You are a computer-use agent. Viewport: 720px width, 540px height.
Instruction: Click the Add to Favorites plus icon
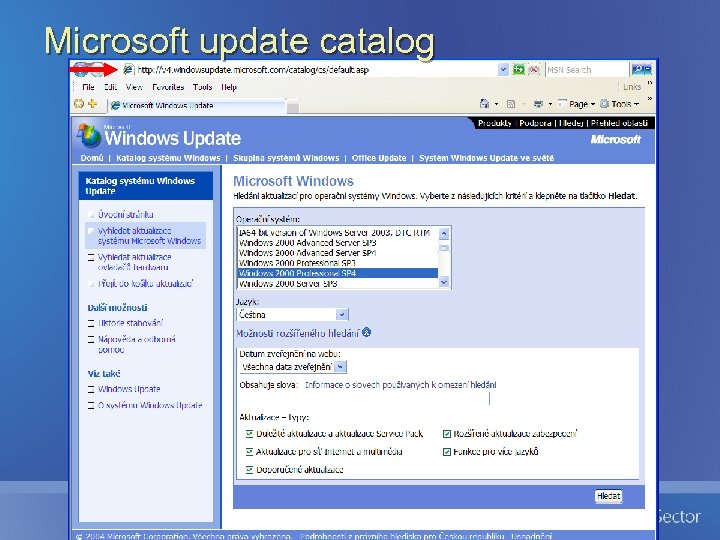tap(93, 104)
